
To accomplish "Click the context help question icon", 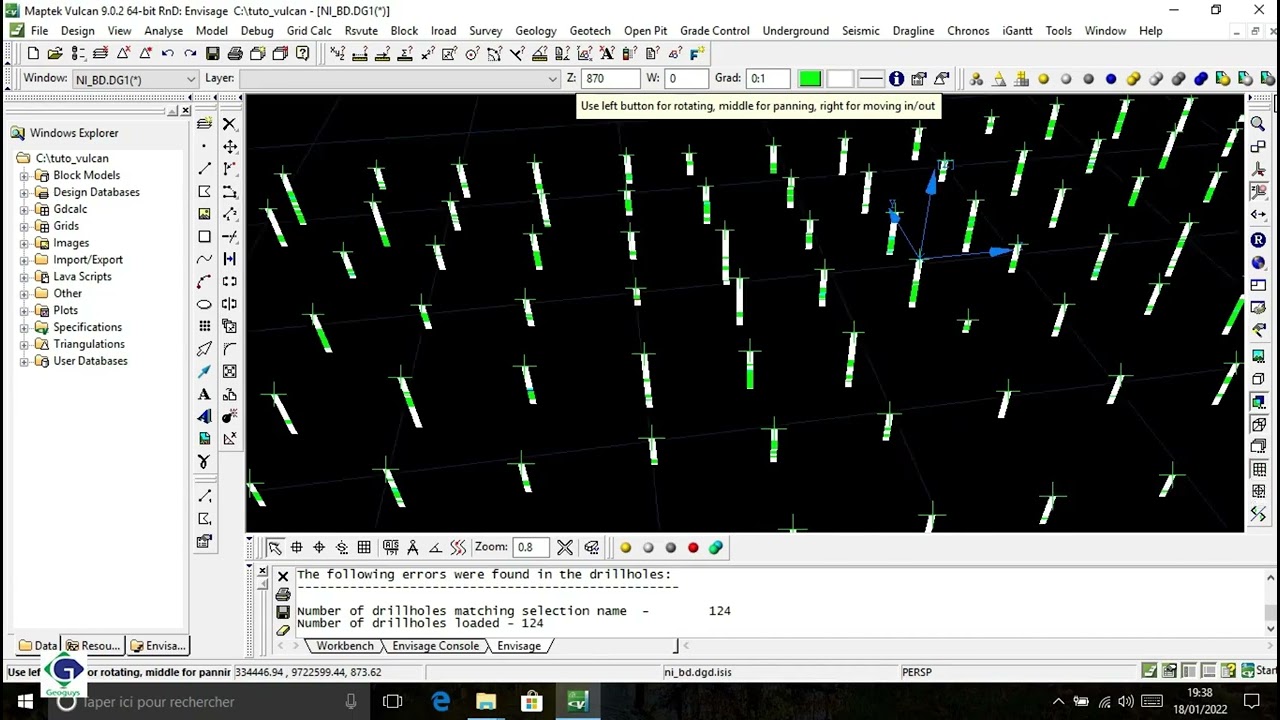I will pyautogui.click(x=302, y=53).
